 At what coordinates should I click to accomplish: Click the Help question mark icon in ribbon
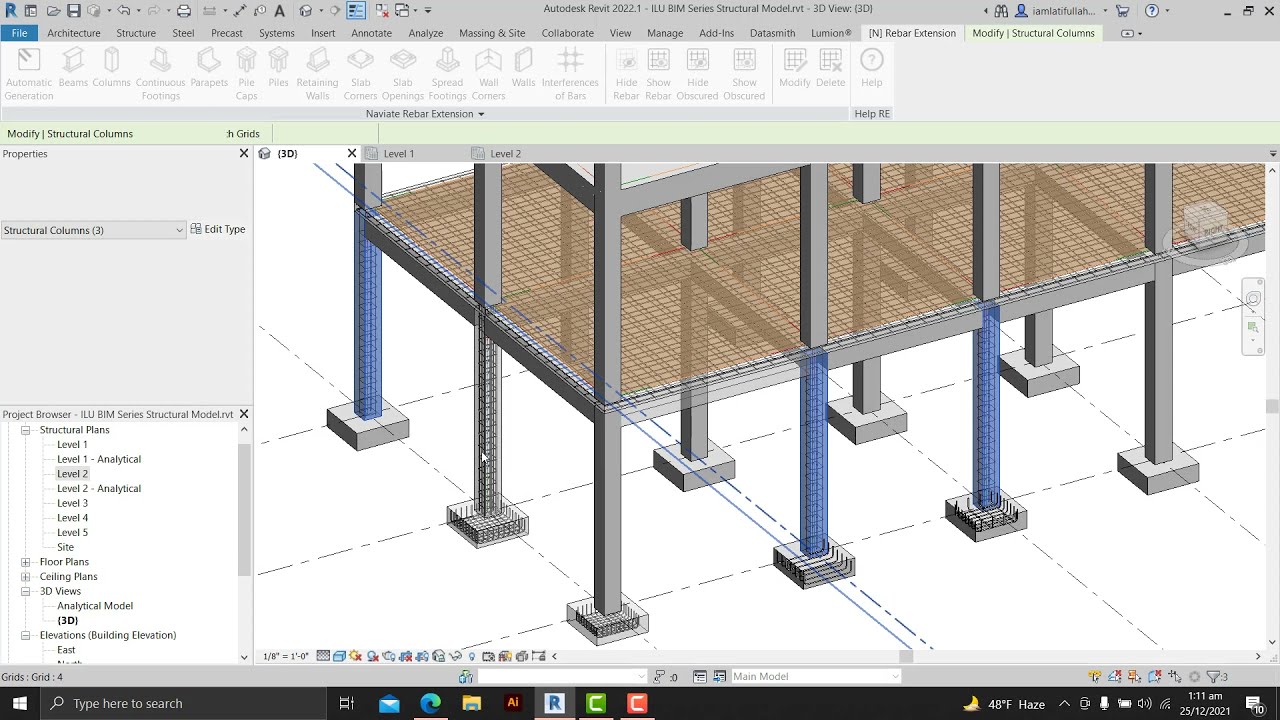coord(872,68)
